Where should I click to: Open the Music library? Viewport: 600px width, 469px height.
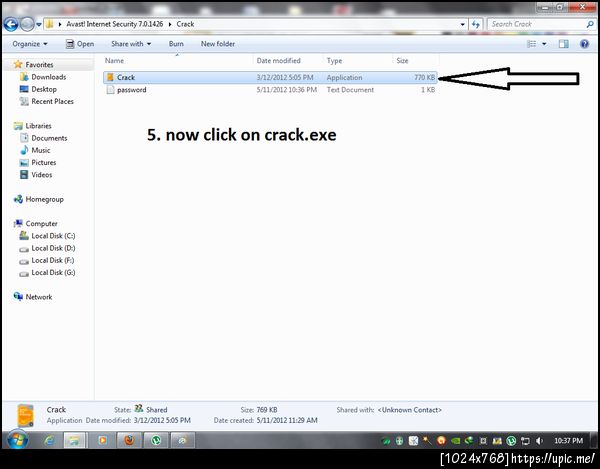(41, 150)
